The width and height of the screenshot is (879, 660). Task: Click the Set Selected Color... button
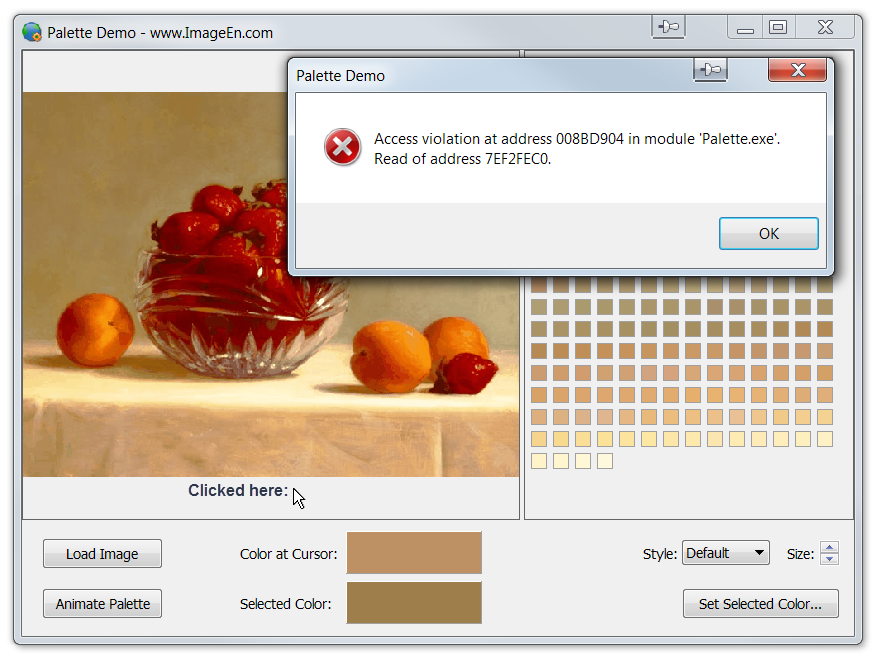click(x=760, y=604)
